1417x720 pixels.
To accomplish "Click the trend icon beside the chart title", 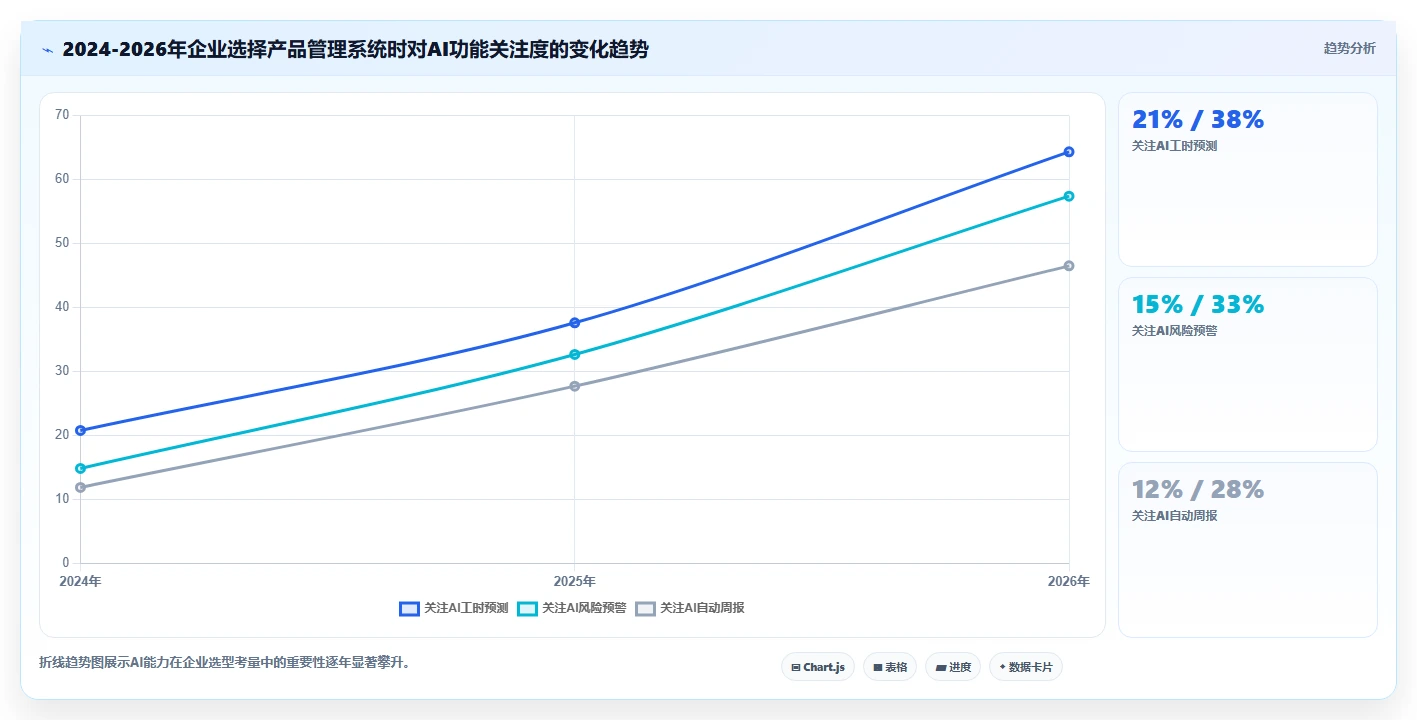I will click(47, 49).
